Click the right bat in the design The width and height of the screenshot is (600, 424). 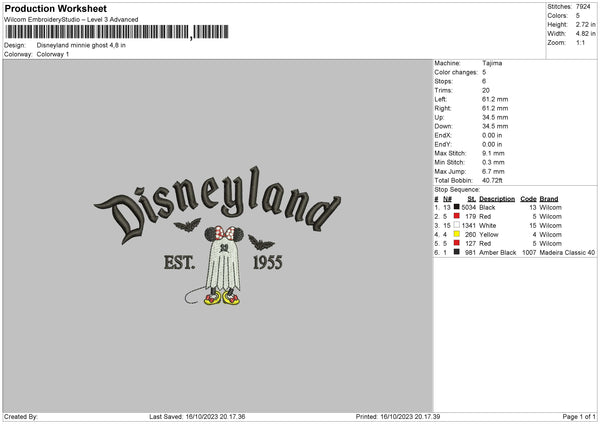[261, 243]
